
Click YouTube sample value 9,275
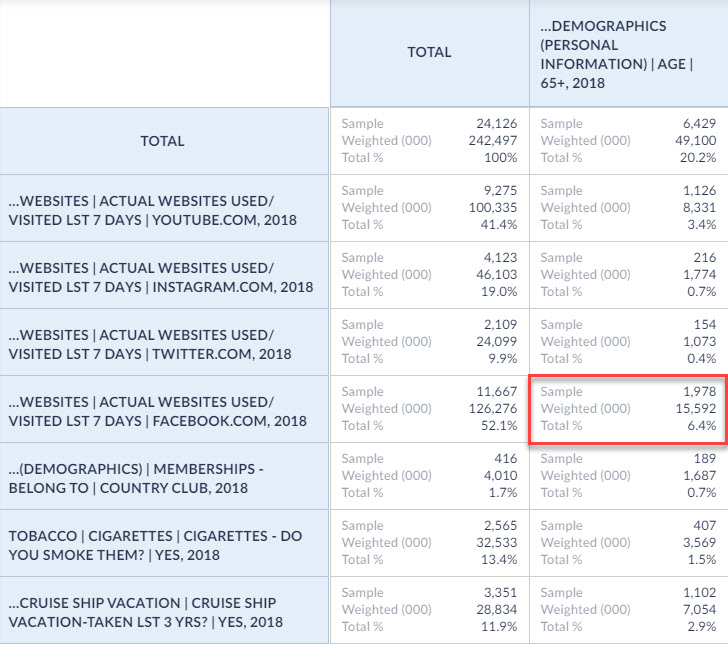[x=500, y=190]
